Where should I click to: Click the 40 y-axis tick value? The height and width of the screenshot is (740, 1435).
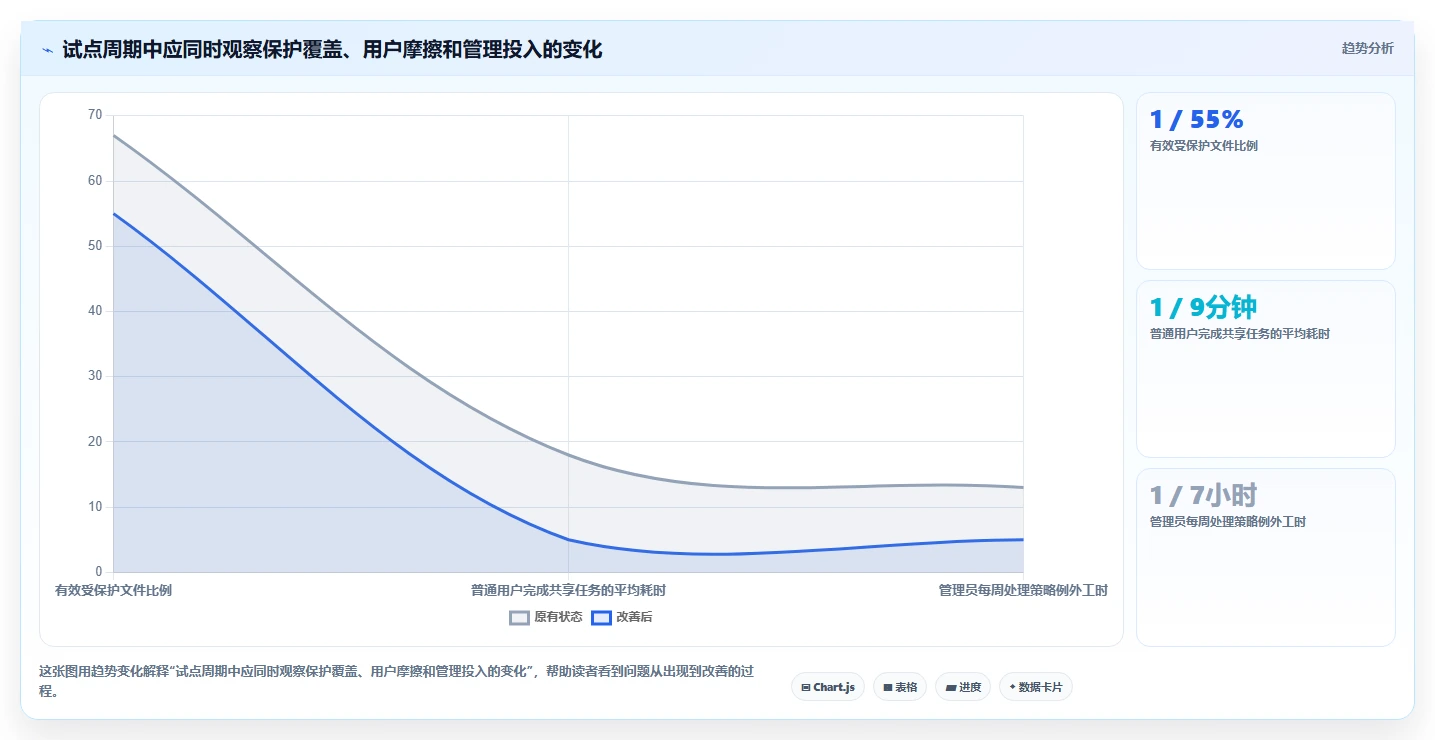(95, 311)
